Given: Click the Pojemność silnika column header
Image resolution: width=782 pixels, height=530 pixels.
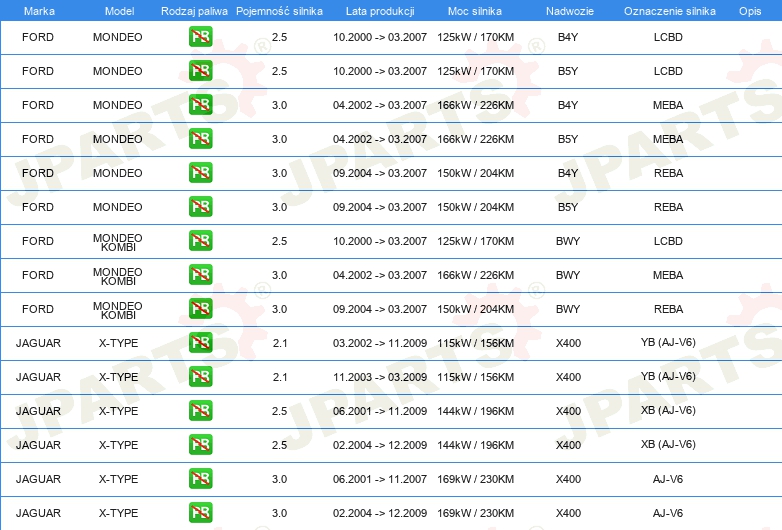Looking at the screenshot, I should tap(279, 11).
